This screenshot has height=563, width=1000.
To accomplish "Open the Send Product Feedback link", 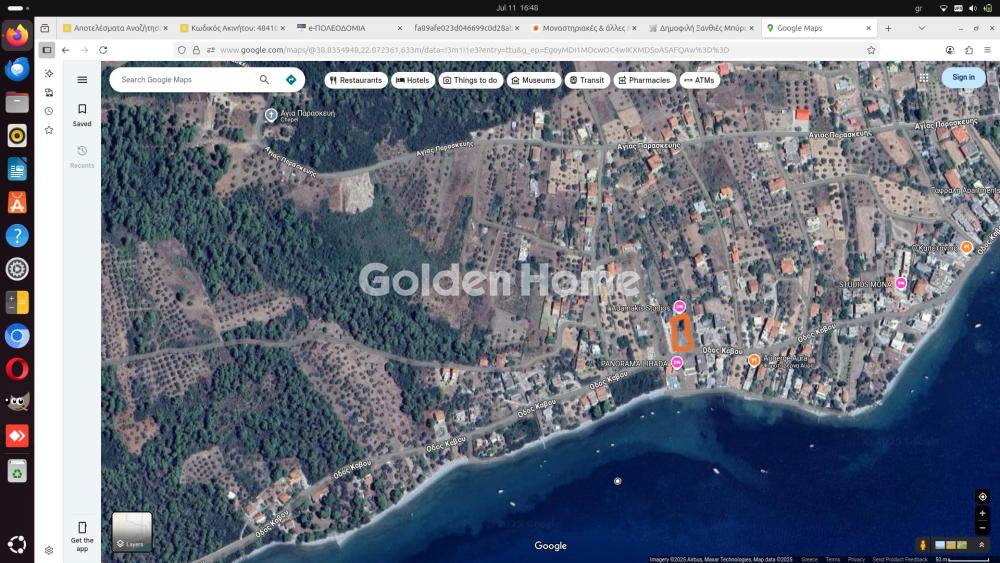I will click(900, 559).
